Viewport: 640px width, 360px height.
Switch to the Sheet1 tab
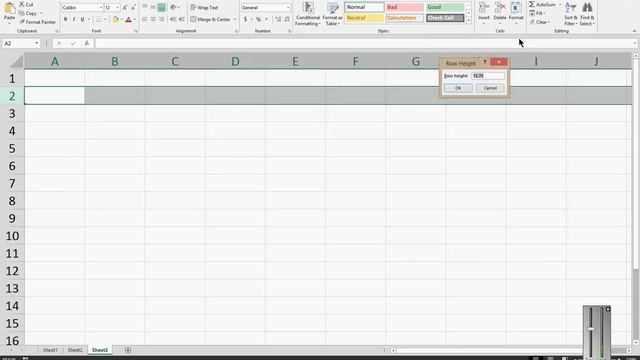coord(50,350)
